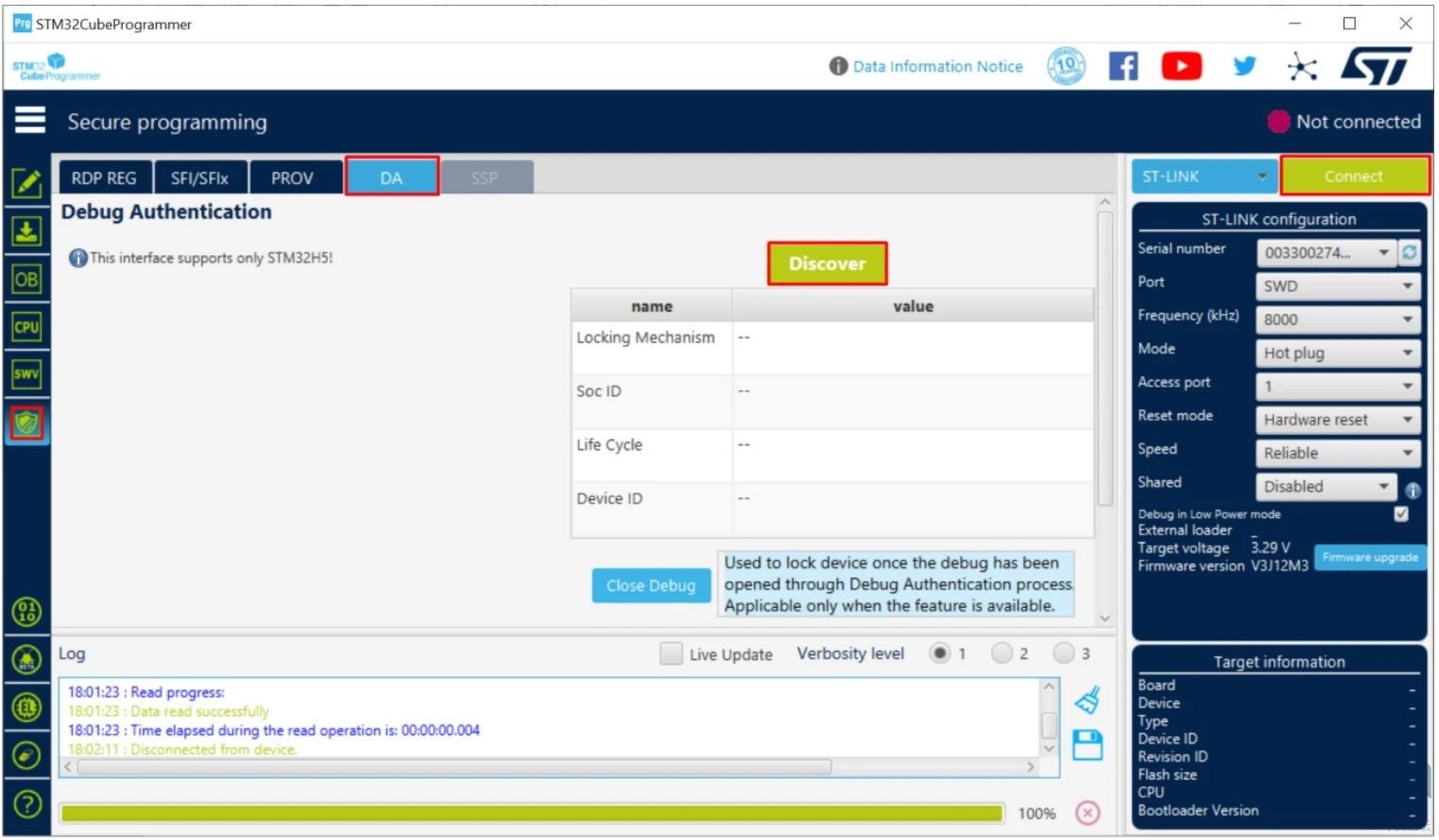This screenshot has width=1439, height=840.
Task: Cancel operation with red X icon
Action: click(x=1088, y=814)
